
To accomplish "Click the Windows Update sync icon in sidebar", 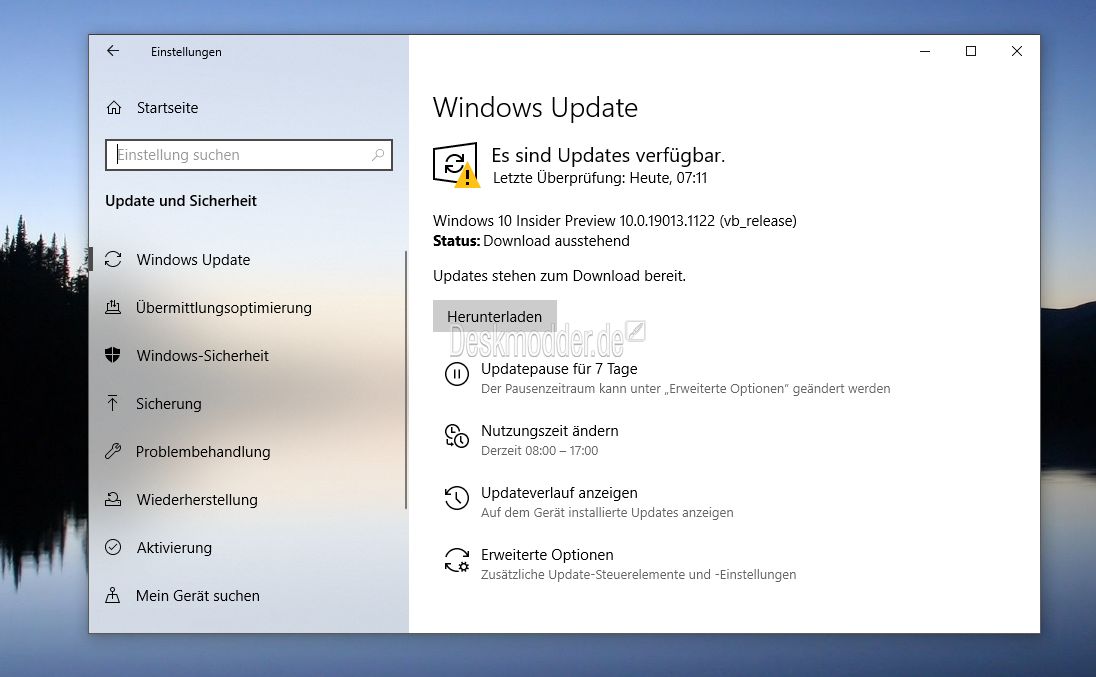I will pos(113,259).
